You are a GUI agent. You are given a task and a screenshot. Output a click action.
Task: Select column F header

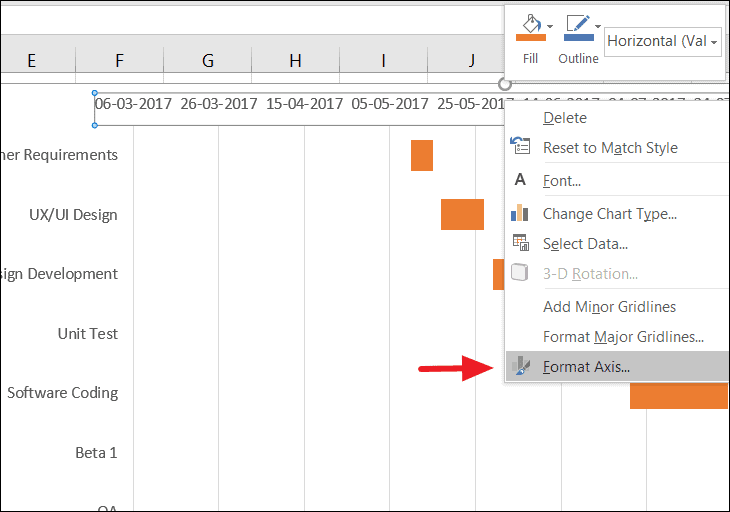tap(119, 61)
